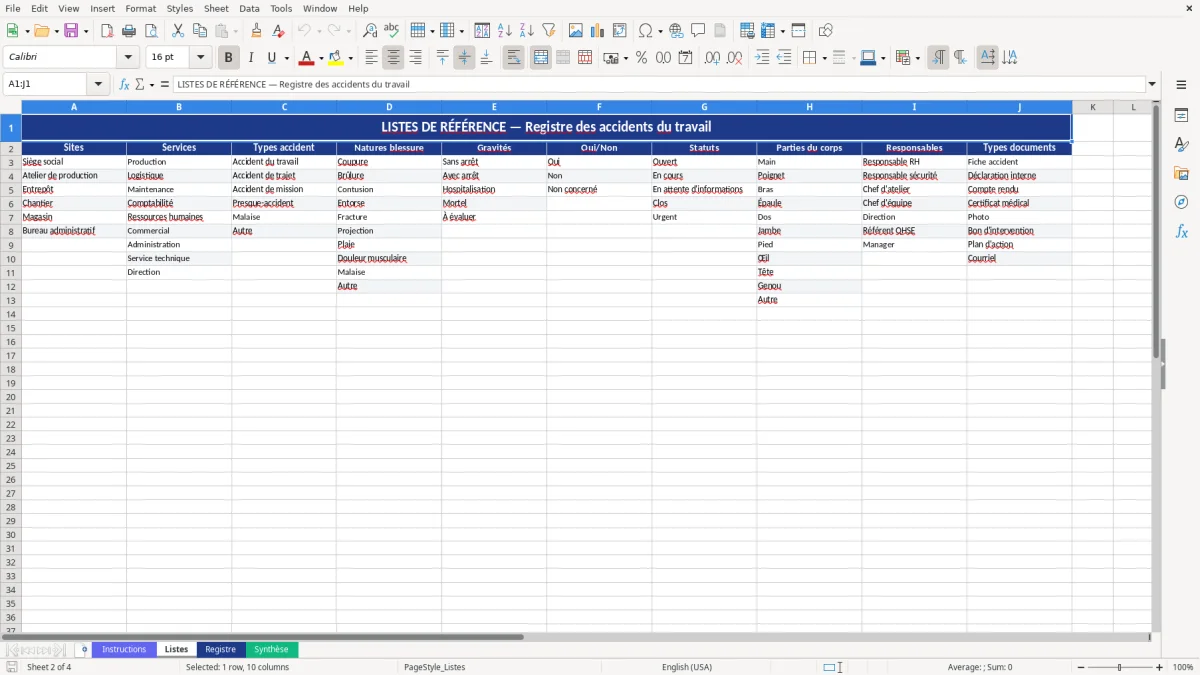Open the Font Name dropdown
Screen dimensions: 1200x675
coord(128,58)
